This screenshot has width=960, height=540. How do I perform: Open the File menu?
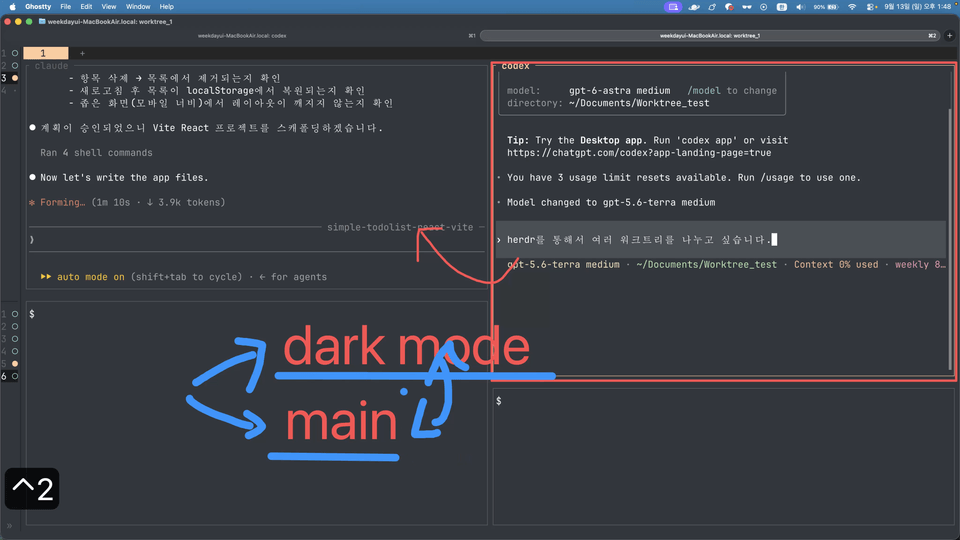(66, 7)
